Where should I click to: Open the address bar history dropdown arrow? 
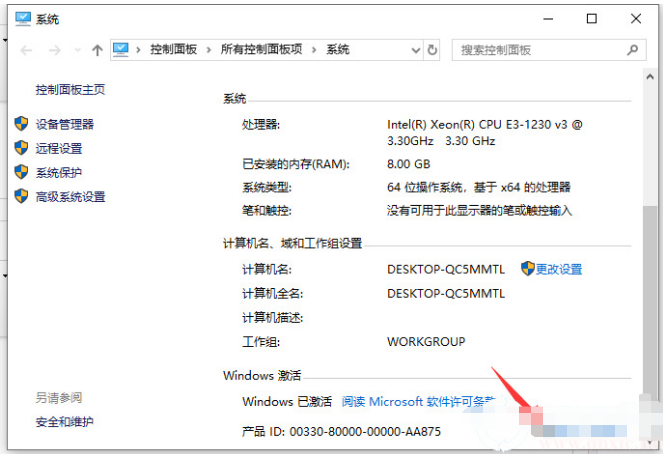pyautogui.click(x=415, y=49)
